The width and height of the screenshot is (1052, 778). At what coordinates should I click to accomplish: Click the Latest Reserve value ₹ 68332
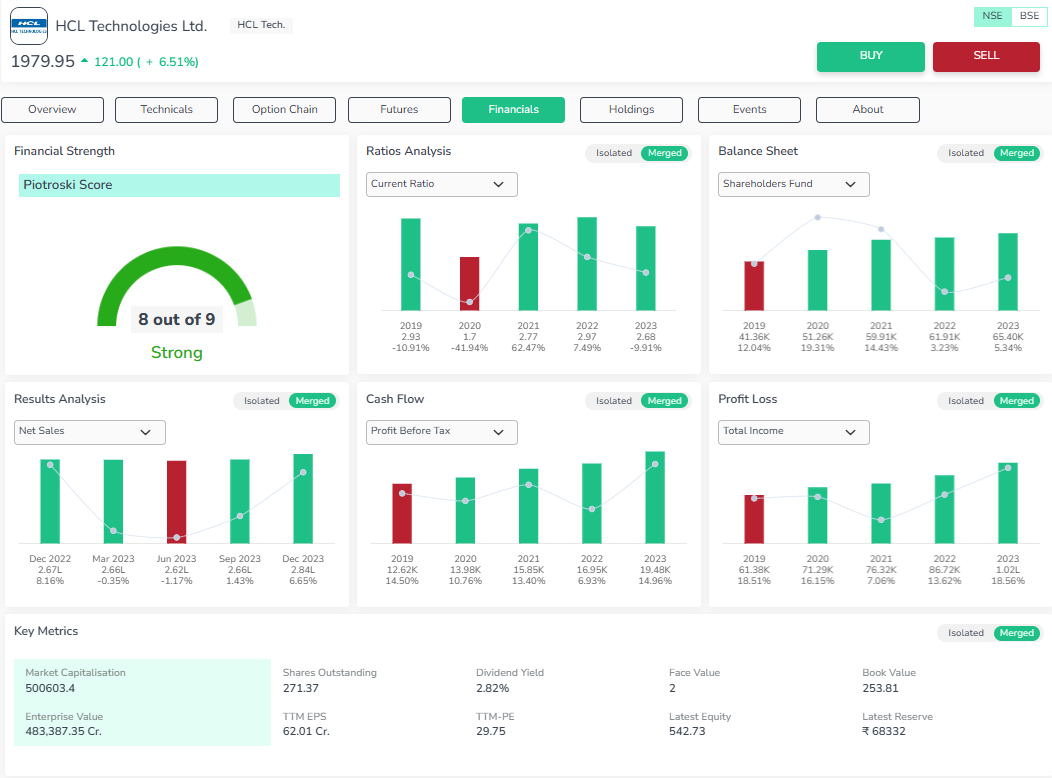click(x=884, y=731)
